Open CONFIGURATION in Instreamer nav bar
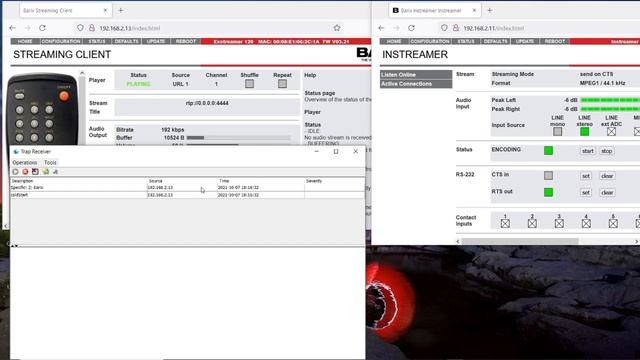Image resolution: width=640 pixels, height=360 pixels. coord(430,41)
